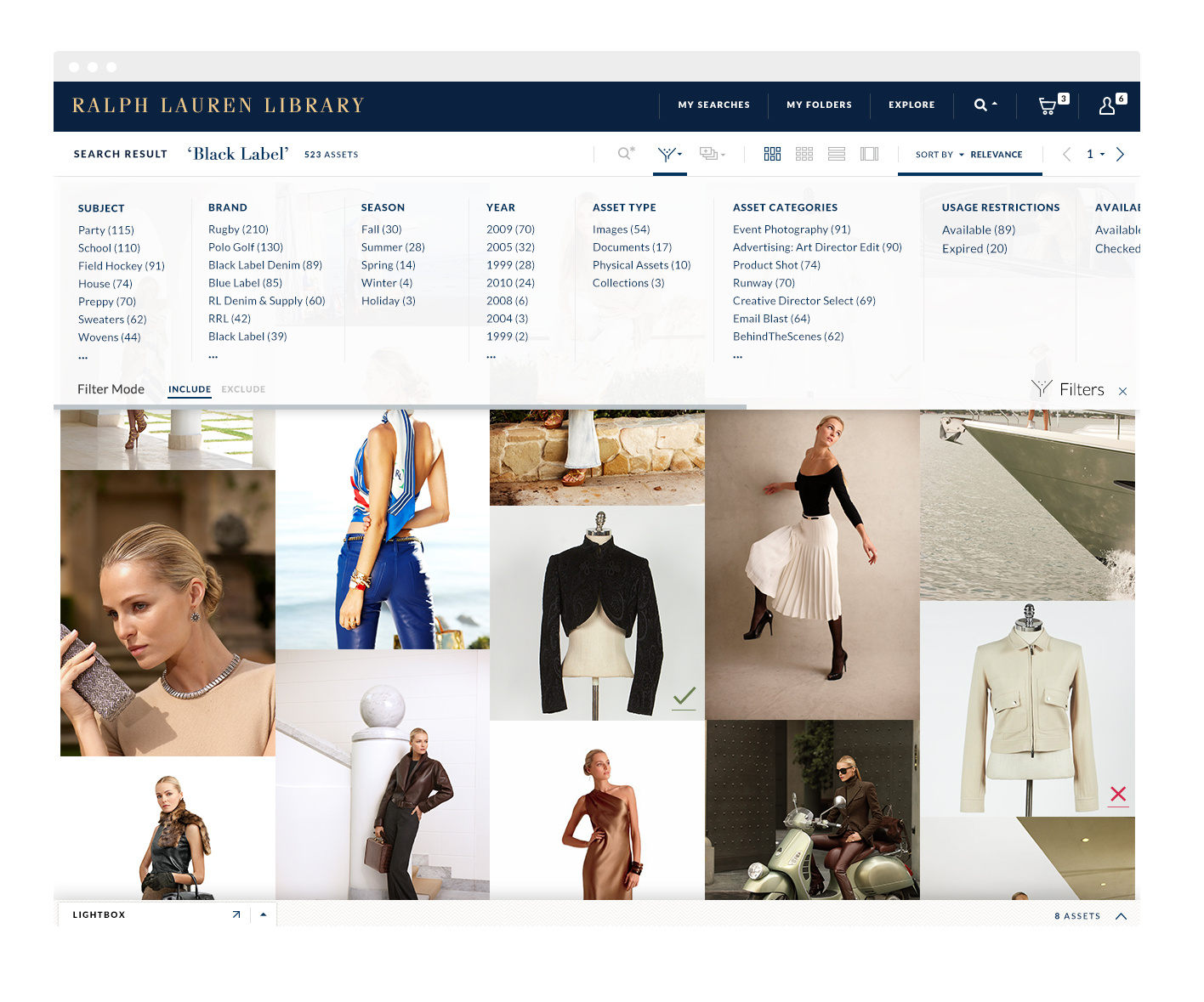Show more Subject filter options
The image size is (1204, 1002).
coord(83,357)
